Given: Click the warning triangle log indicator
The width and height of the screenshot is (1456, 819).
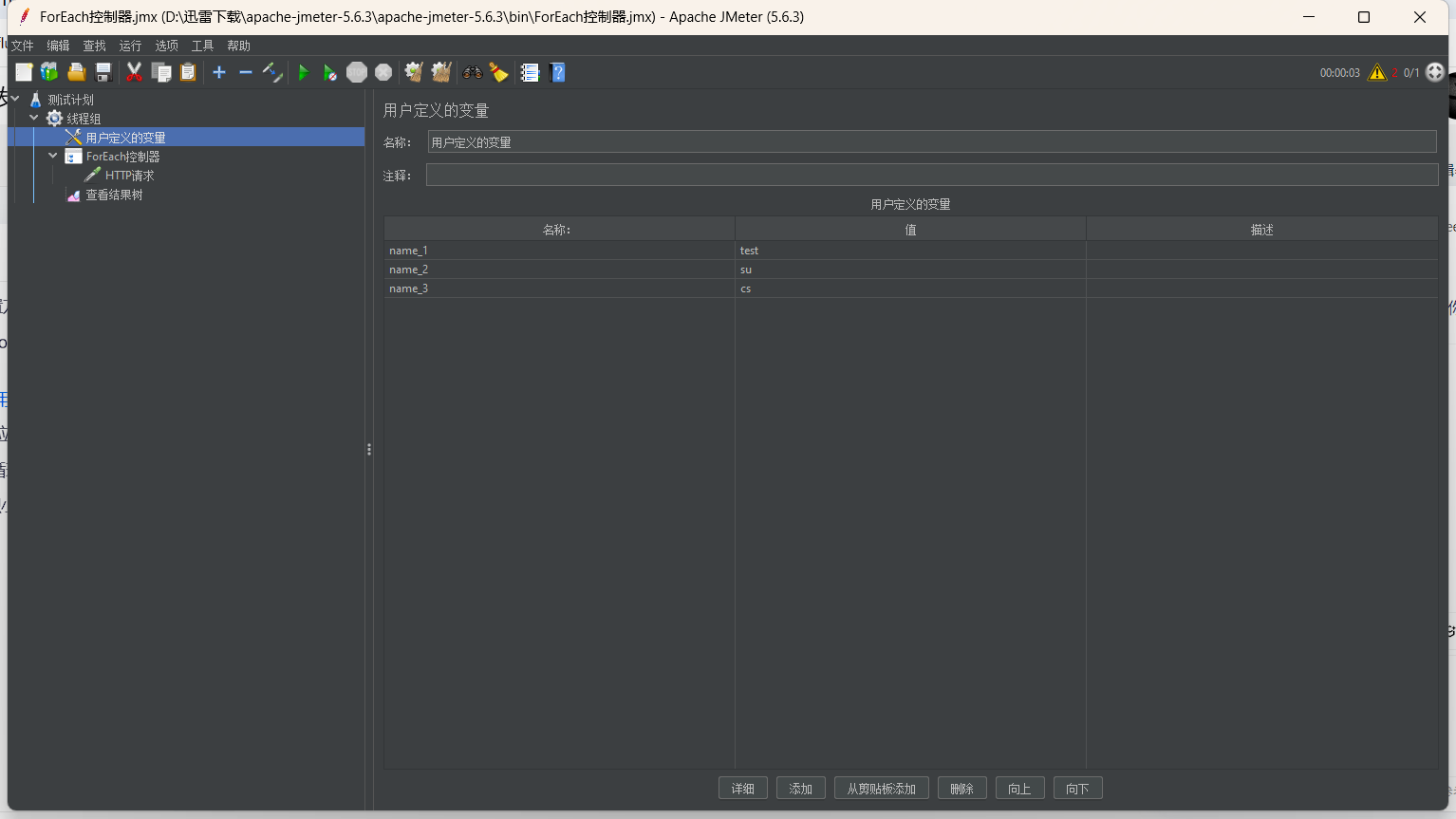Looking at the screenshot, I should click(x=1377, y=72).
